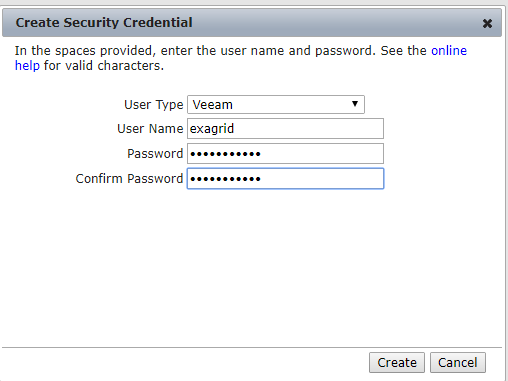Click the User Type label
This screenshot has width=508, height=381.
[154, 105]
